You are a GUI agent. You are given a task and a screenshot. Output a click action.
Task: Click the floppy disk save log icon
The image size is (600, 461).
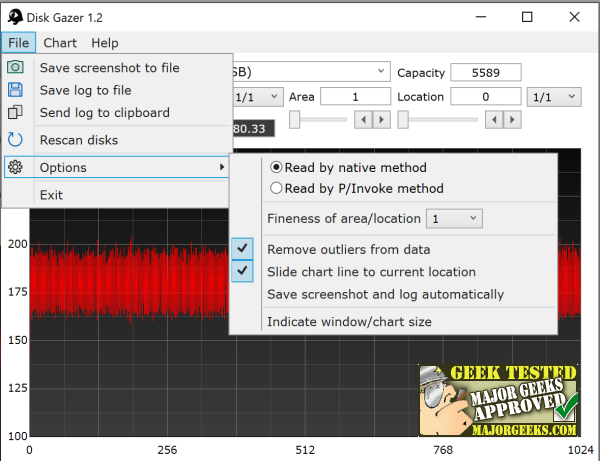tap(15, 90)
